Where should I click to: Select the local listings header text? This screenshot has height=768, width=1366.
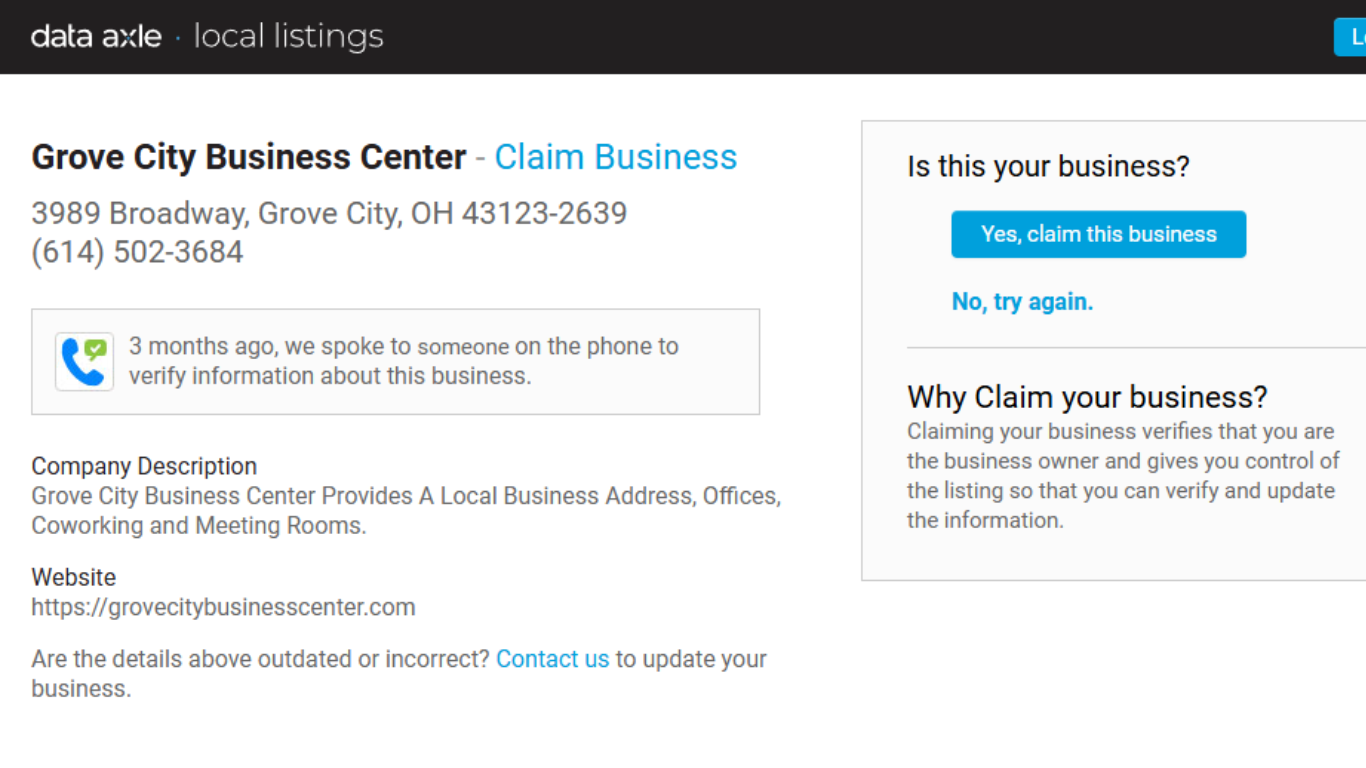[288, 37]
